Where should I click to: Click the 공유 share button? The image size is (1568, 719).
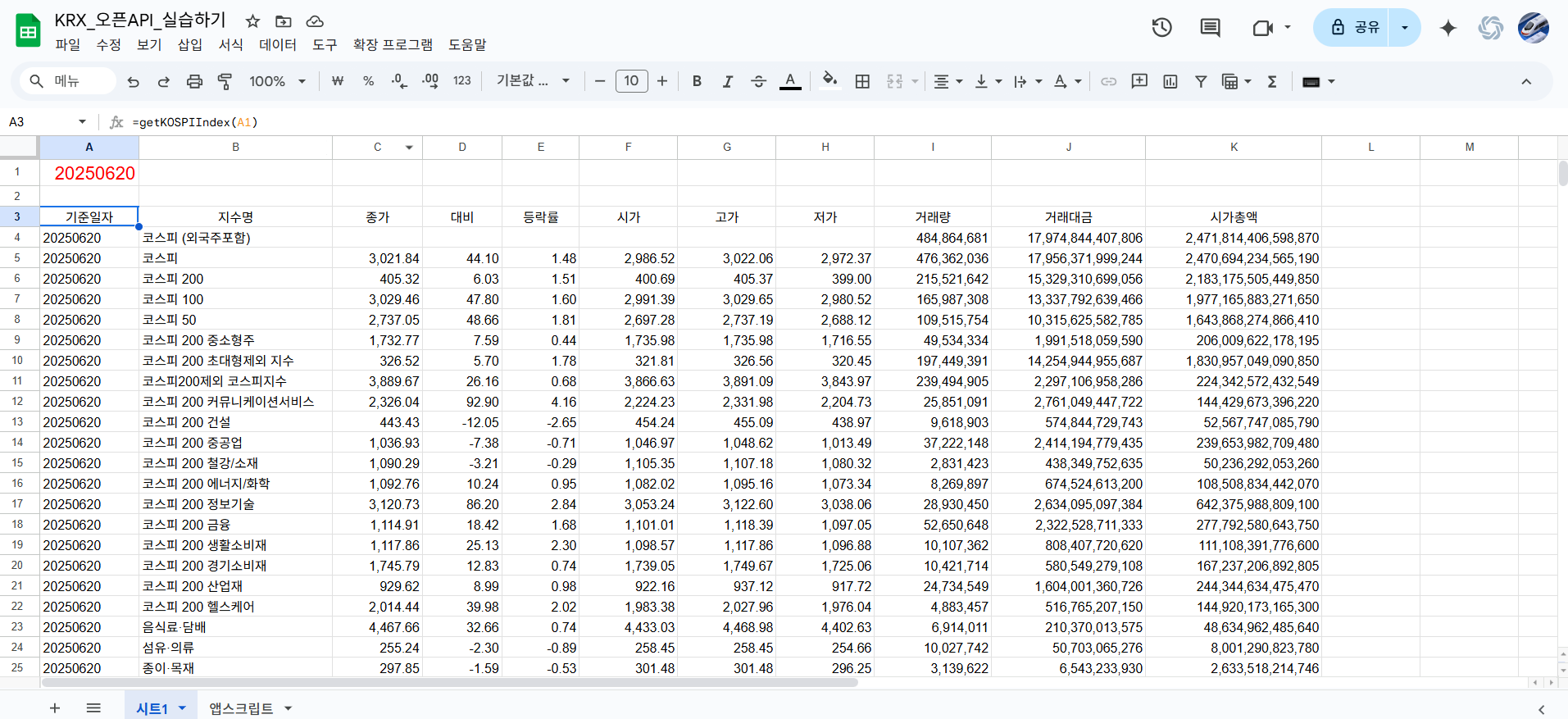(1352, 27)
